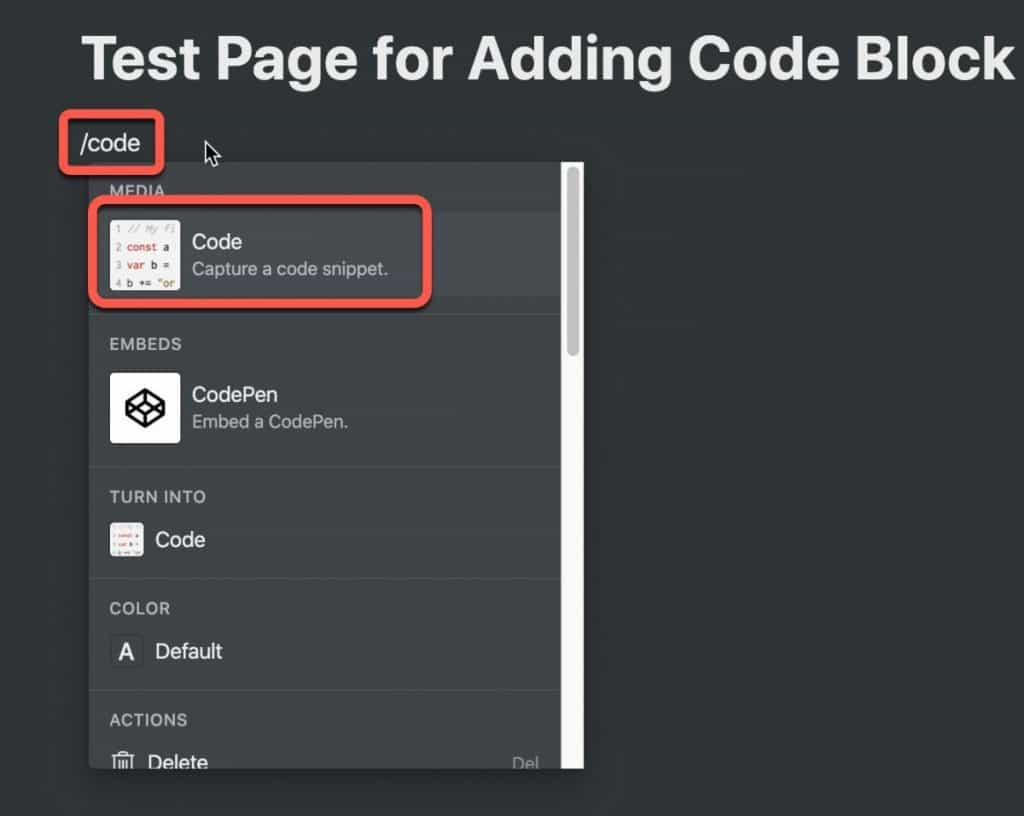1024x816 pixels.
Task: Click the /code slash command text field
Action: point(110,142)
